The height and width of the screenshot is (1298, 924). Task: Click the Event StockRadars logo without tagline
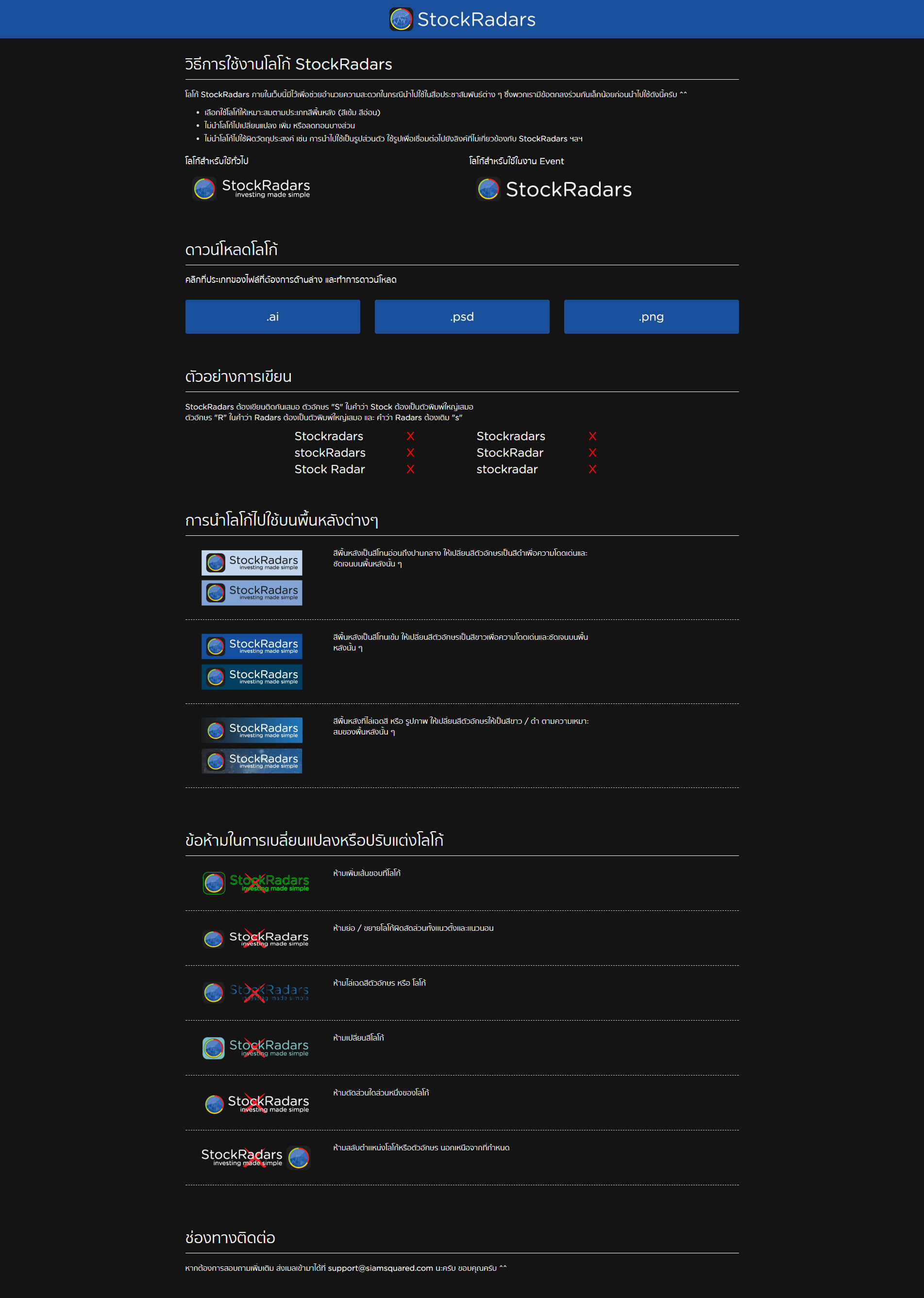[554, 189]
